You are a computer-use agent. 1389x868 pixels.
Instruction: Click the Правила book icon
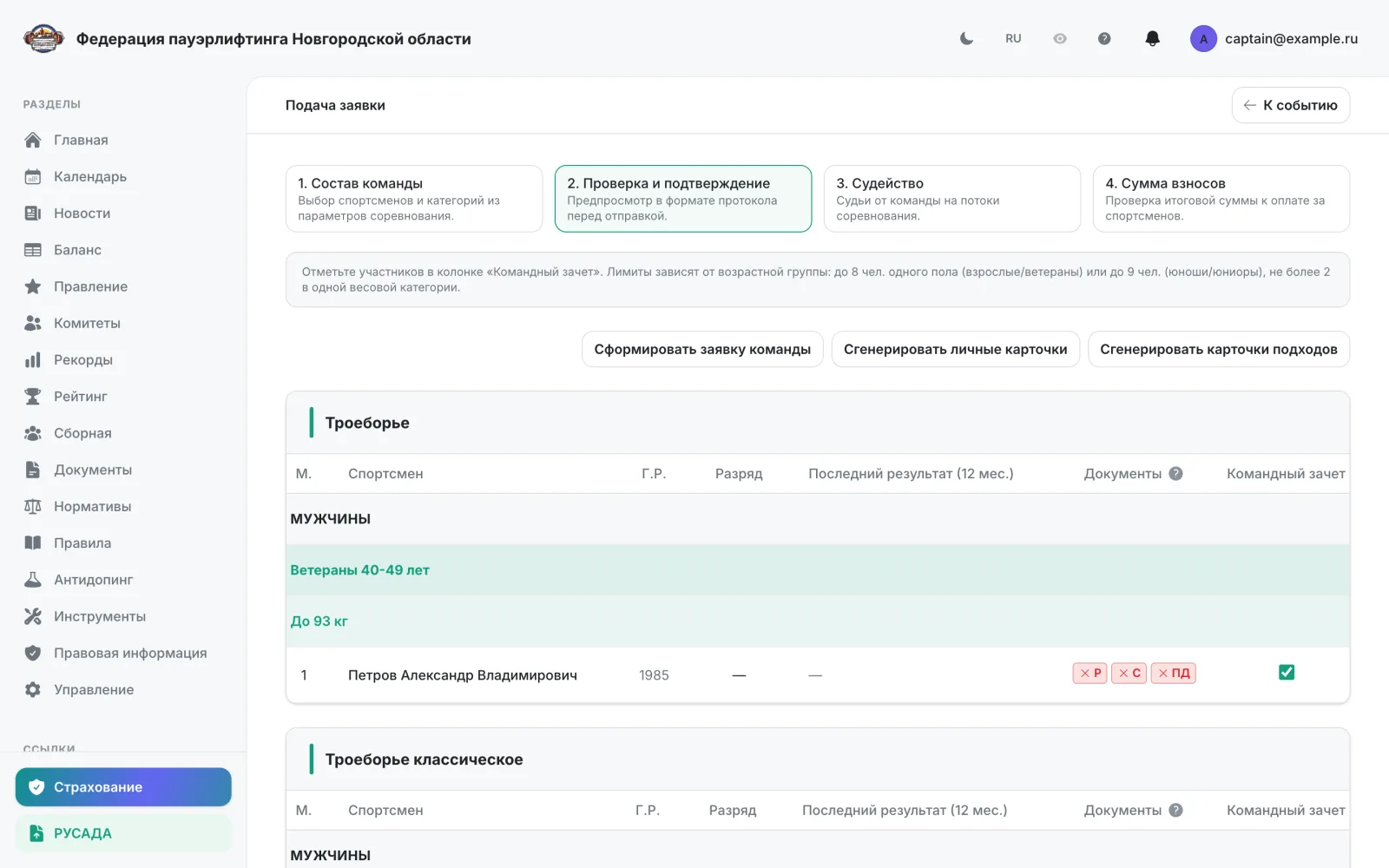[33, 542]
